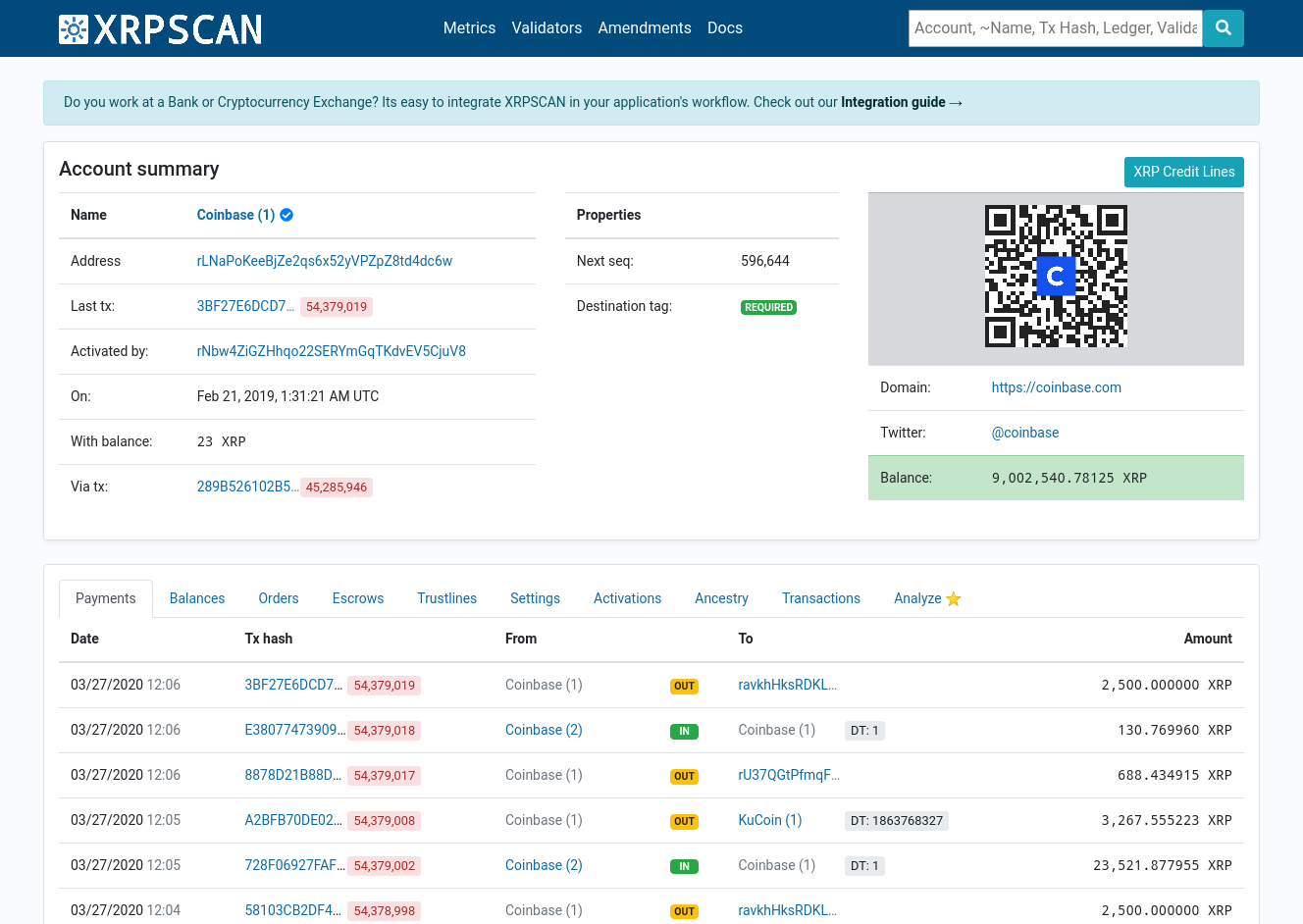Click the blue verified checkmark beside Coinbase (1)
1303x924 pixels.
point(286,214)
